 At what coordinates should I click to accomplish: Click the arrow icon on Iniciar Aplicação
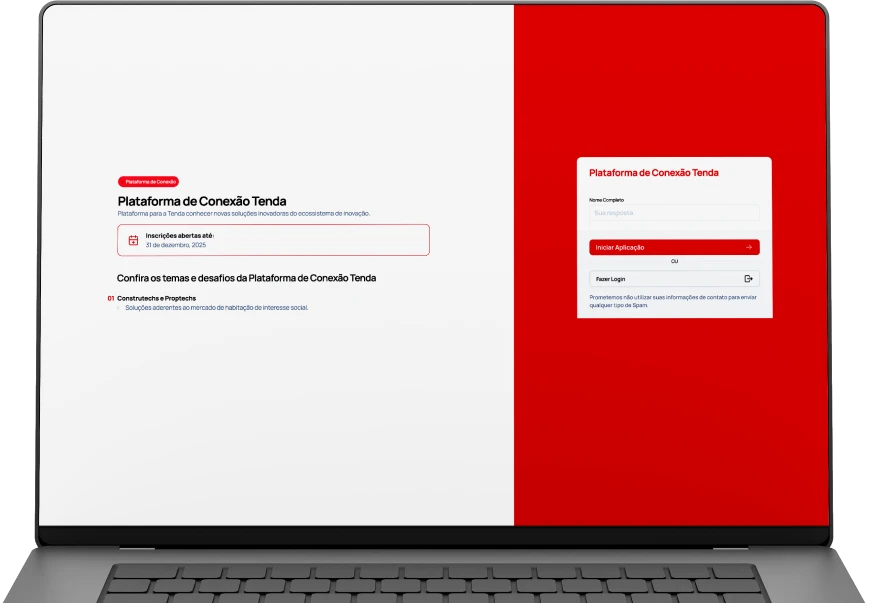(x=749, y=247)
